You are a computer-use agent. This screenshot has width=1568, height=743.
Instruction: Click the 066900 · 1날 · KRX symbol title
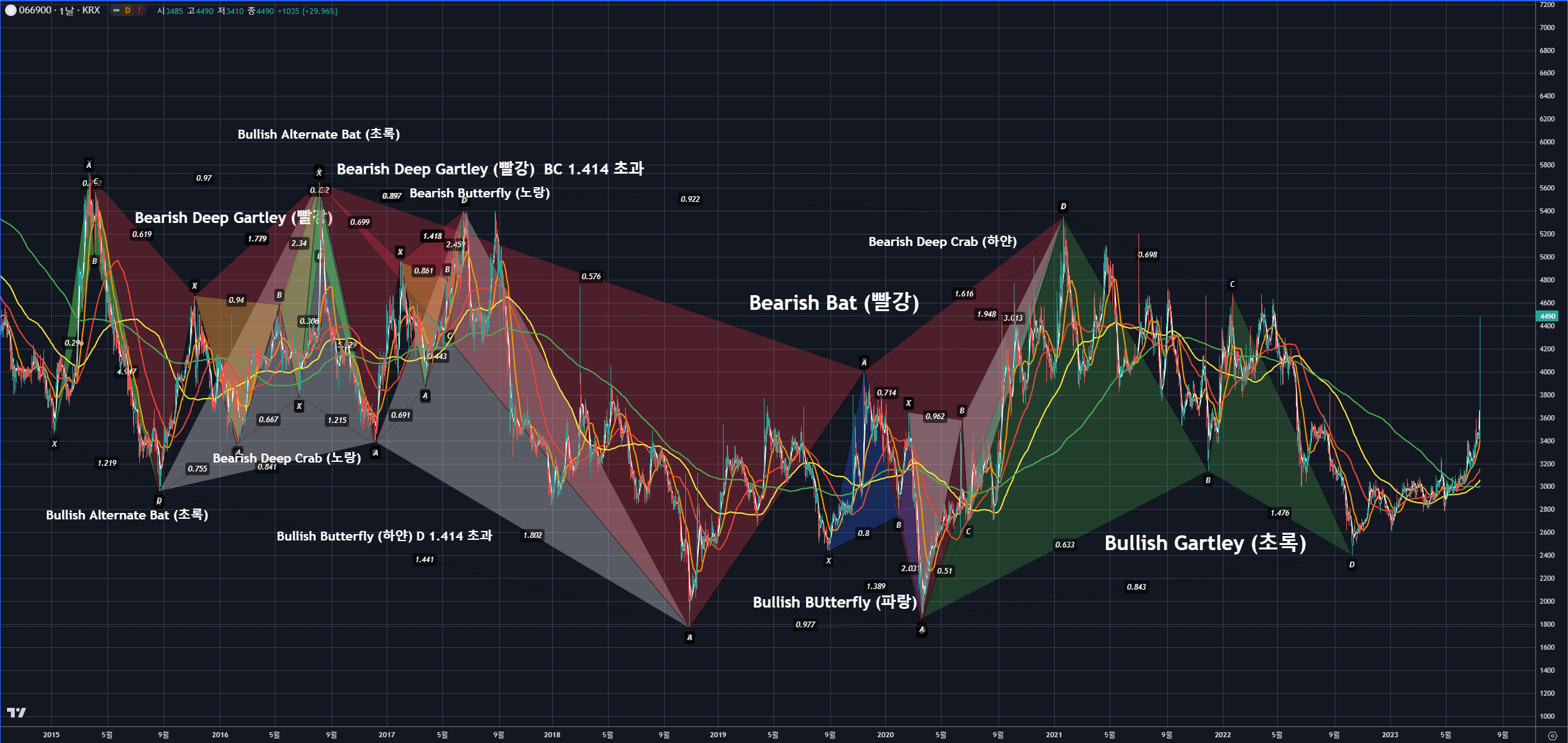[x=59, y=10]
